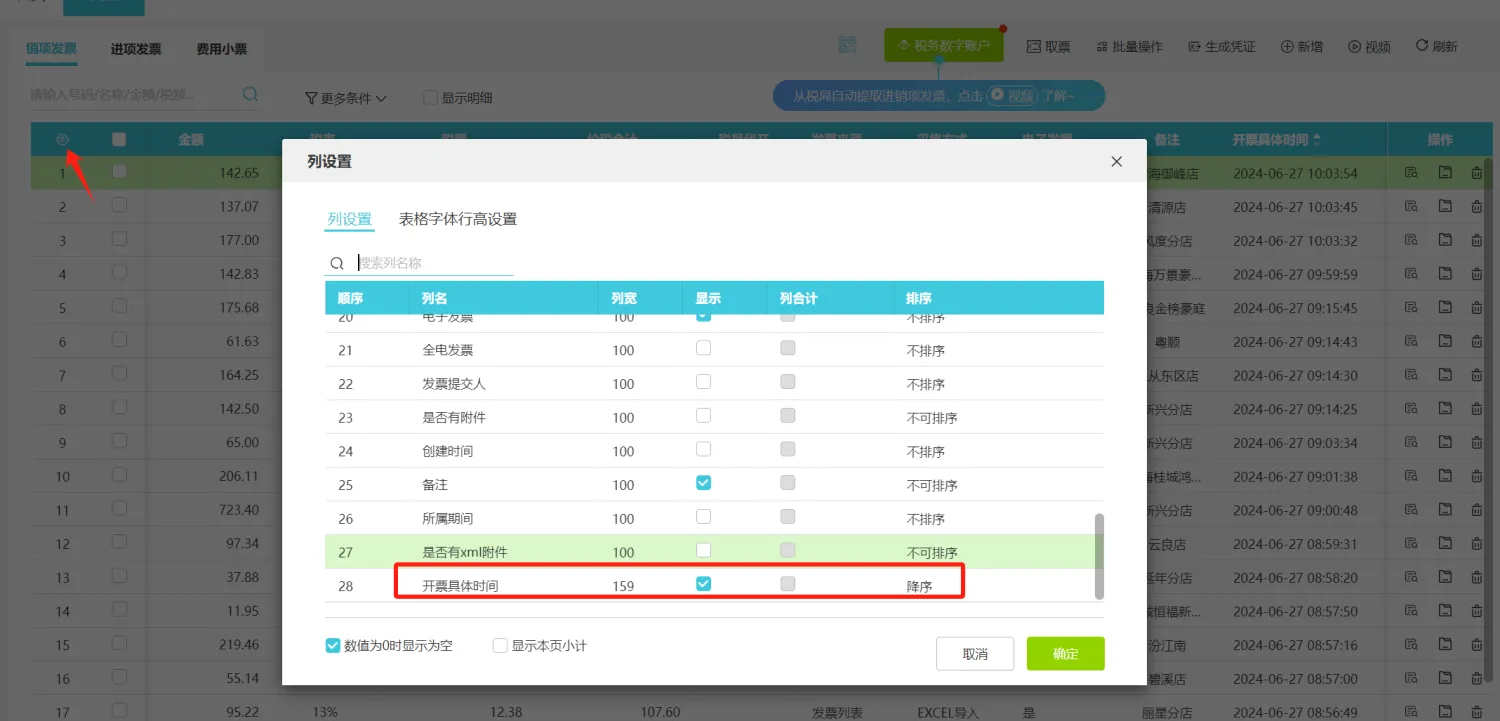Select the 列设置 tab in the dialog
The height and width of the screenshot is (721, 1500).
pos(350,220)
